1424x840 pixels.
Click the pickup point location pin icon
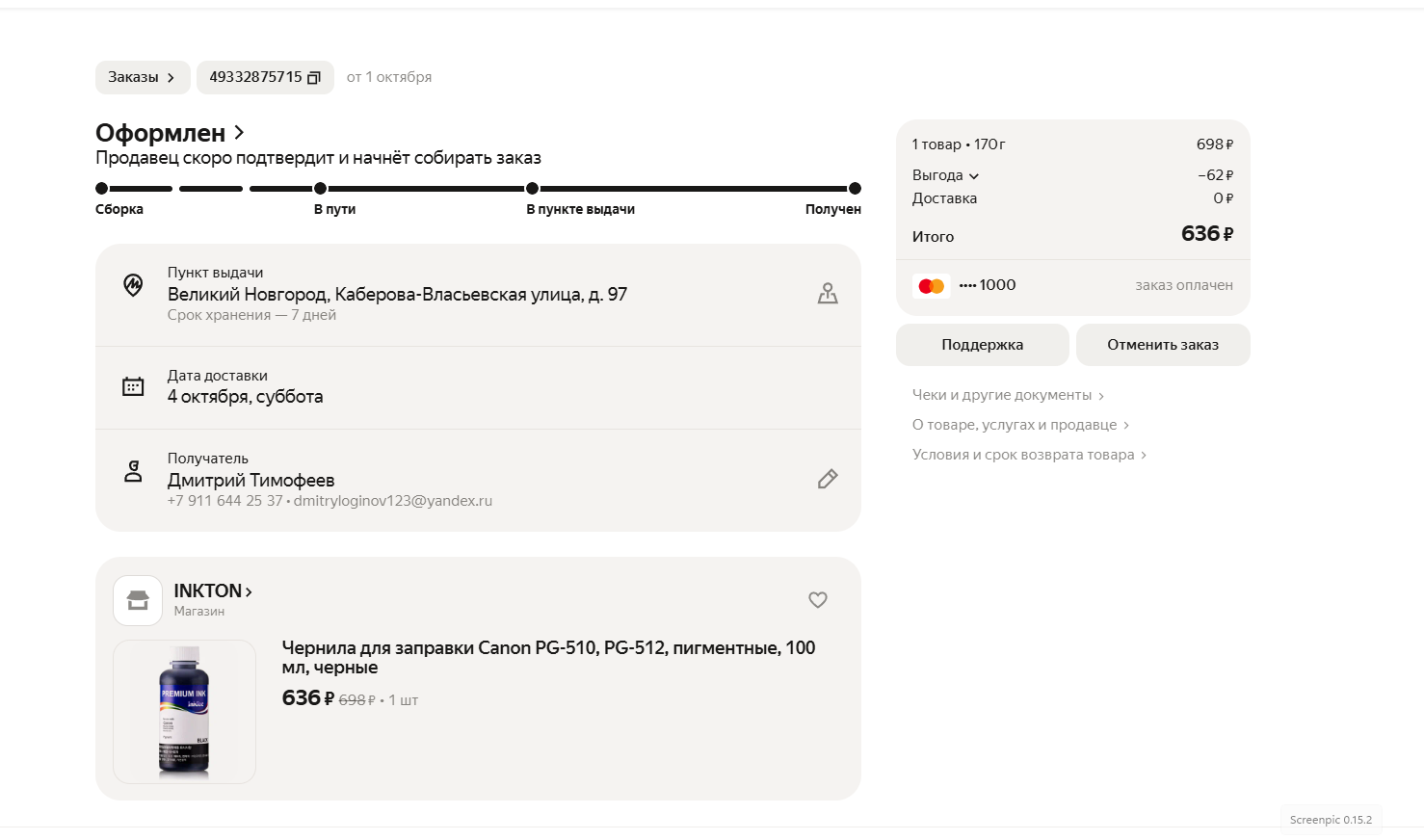(x=133, y=285)
